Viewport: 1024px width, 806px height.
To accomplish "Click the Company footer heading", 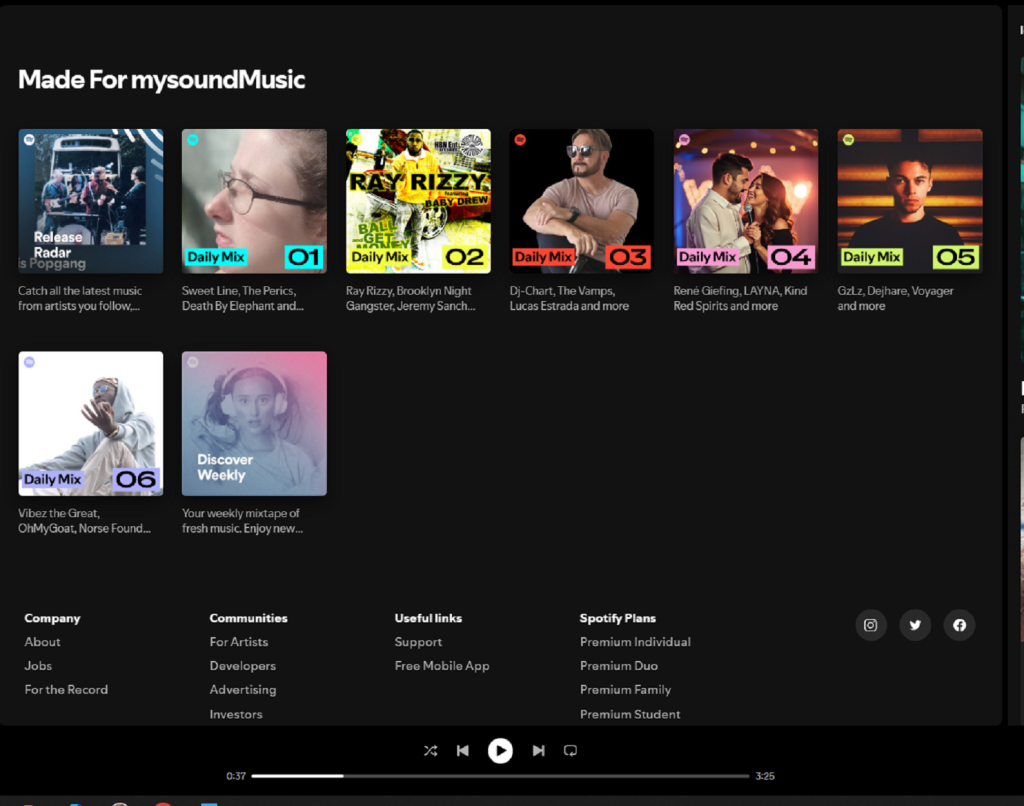I will tap(52, 618).
